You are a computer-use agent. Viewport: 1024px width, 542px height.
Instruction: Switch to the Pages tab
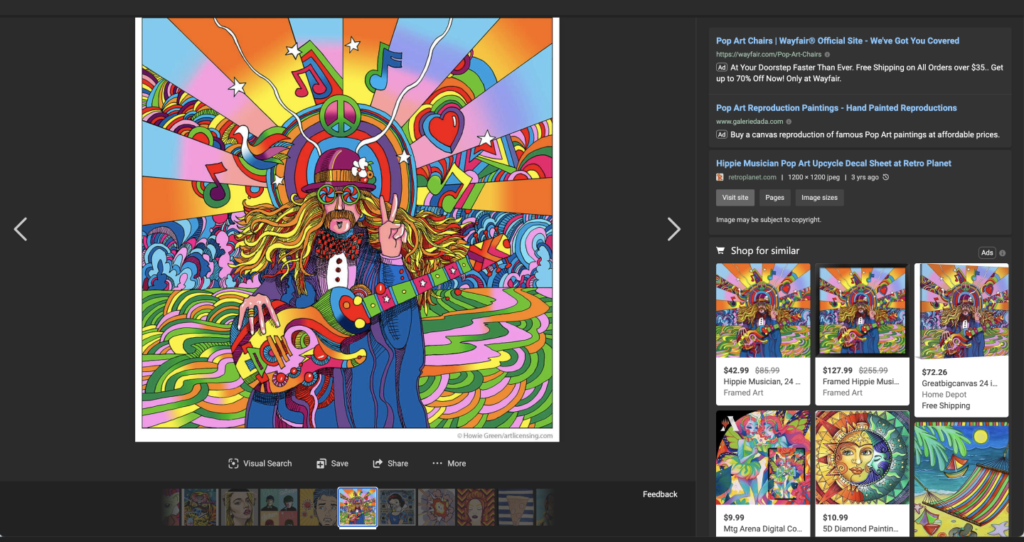pyautogui.click(x=775, y=198)
